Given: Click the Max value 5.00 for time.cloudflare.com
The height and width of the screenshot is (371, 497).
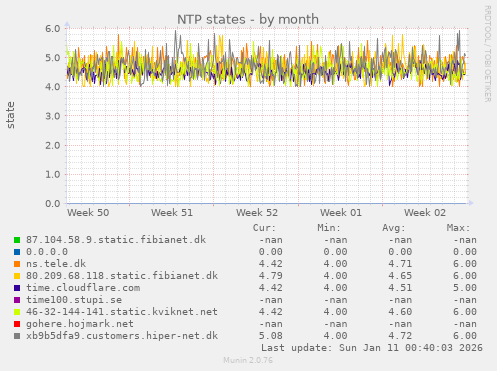Looking at the screenshot, I should click(x=465, y=288).
